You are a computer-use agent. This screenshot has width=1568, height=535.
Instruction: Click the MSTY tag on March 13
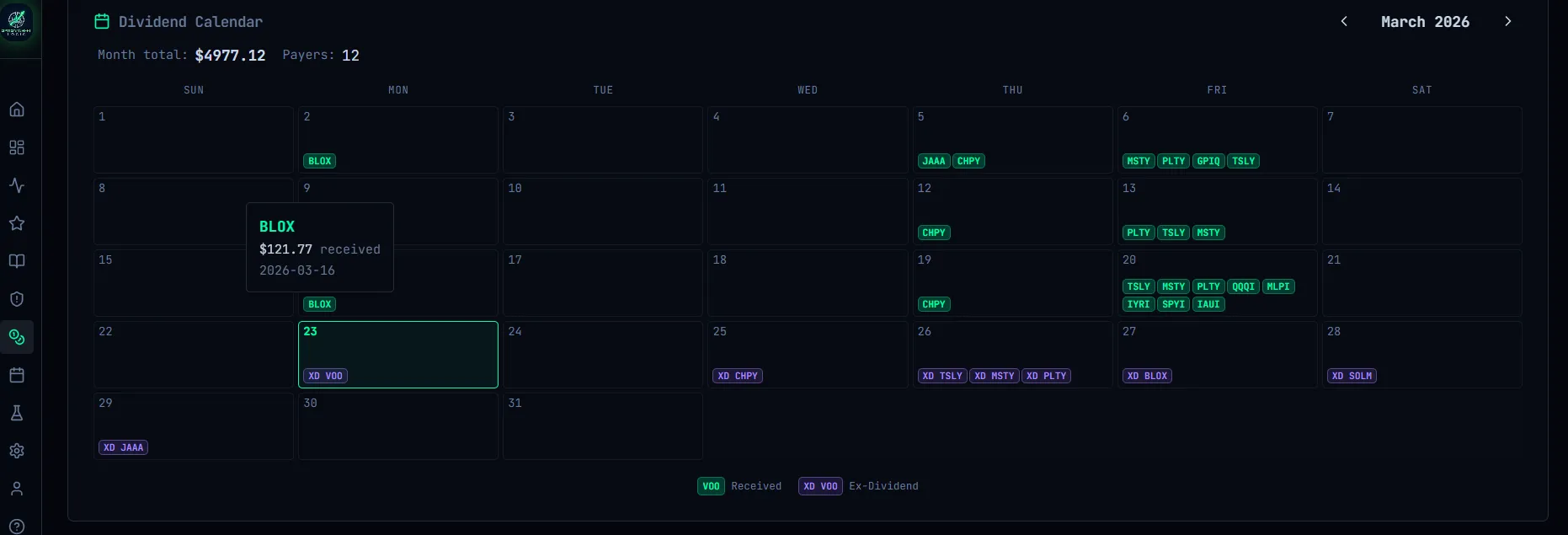point(1208,233)
